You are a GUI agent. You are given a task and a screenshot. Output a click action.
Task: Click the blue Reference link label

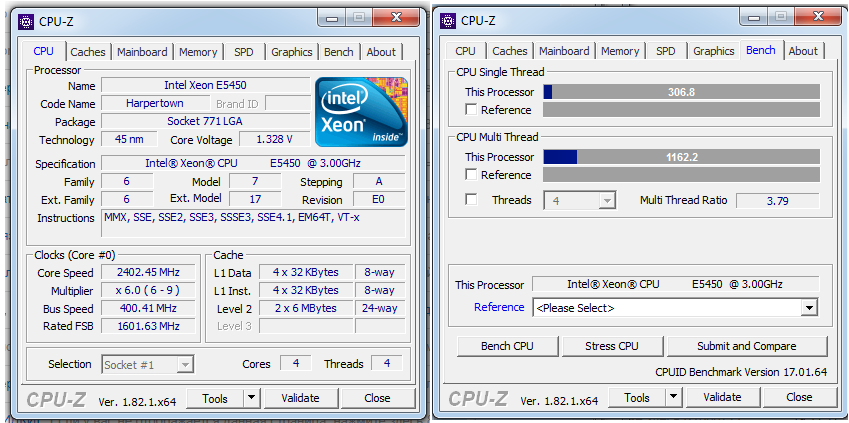click(499, 307)
